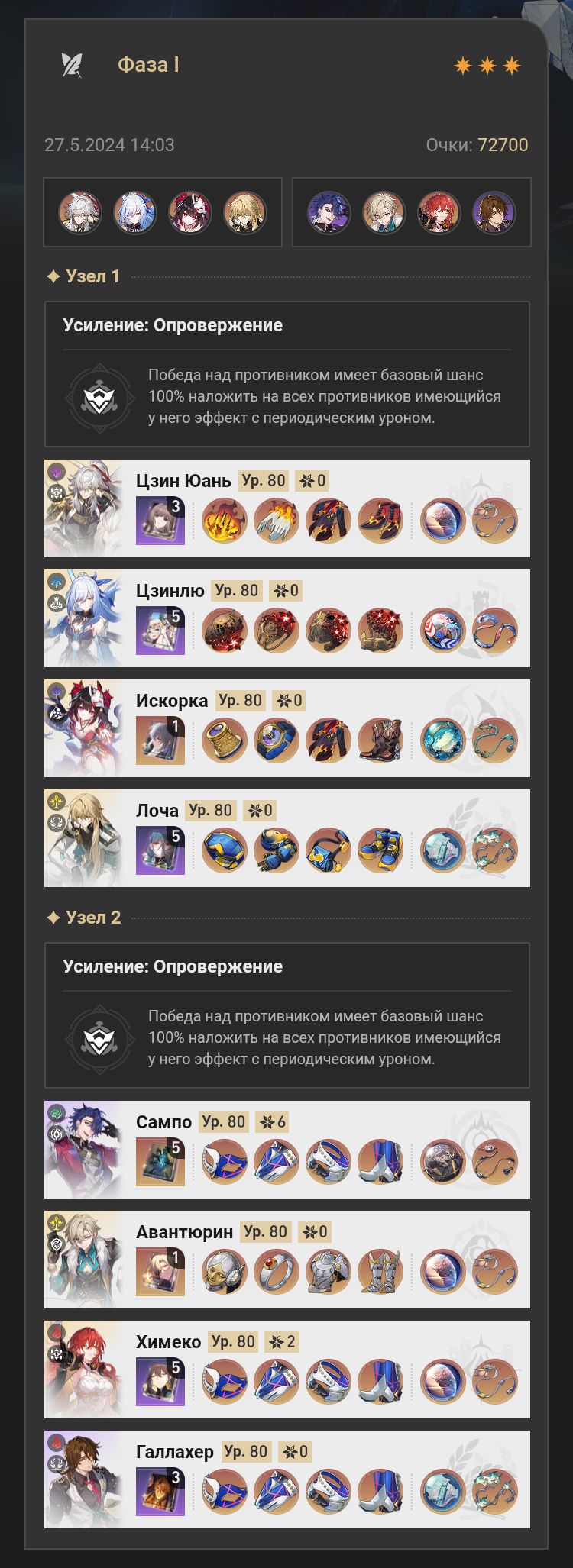Open Сампо's character portrait

pos(83,1150)
